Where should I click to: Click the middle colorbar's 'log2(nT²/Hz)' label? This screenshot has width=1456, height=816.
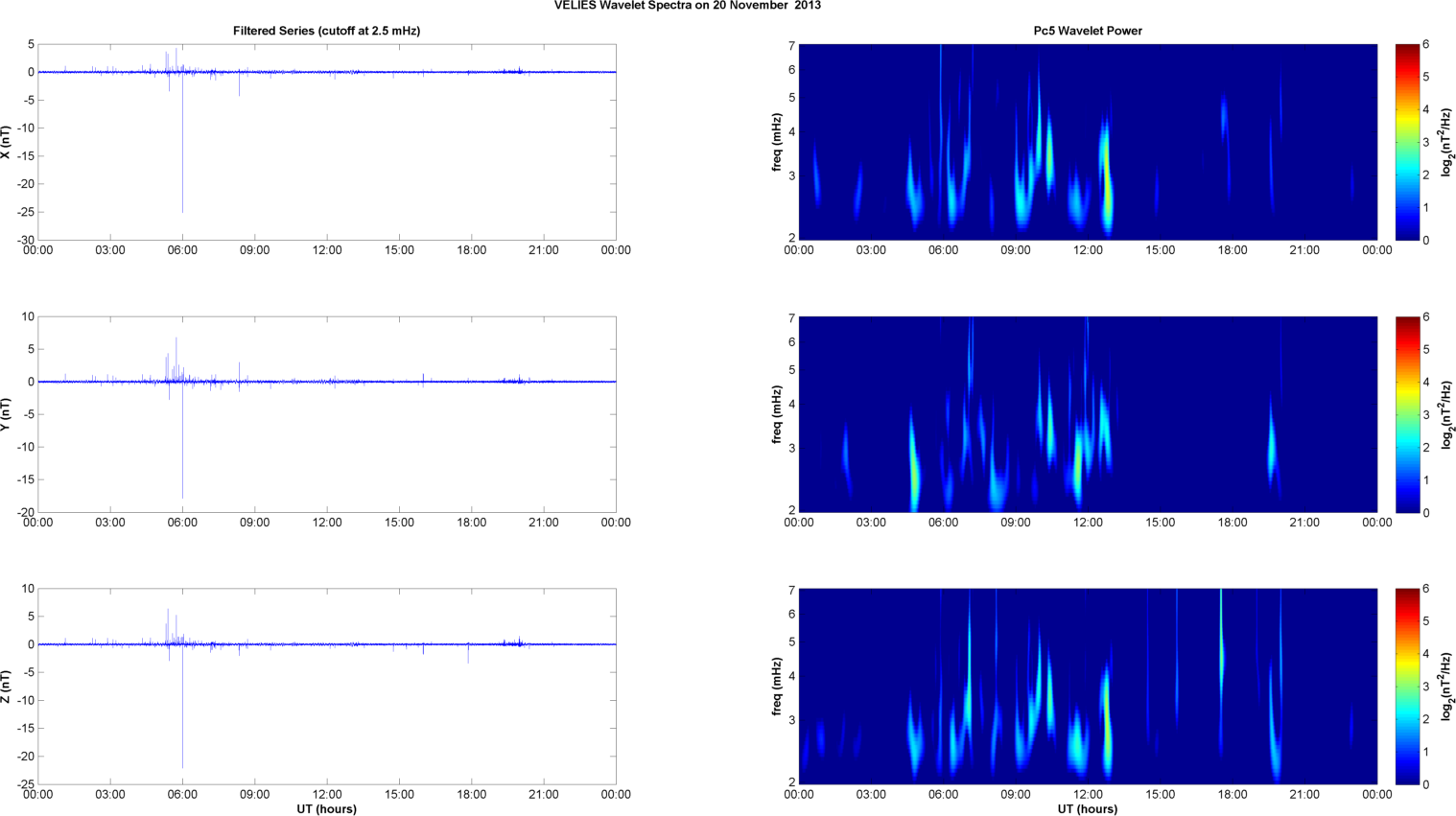(x=1447, y=414)
